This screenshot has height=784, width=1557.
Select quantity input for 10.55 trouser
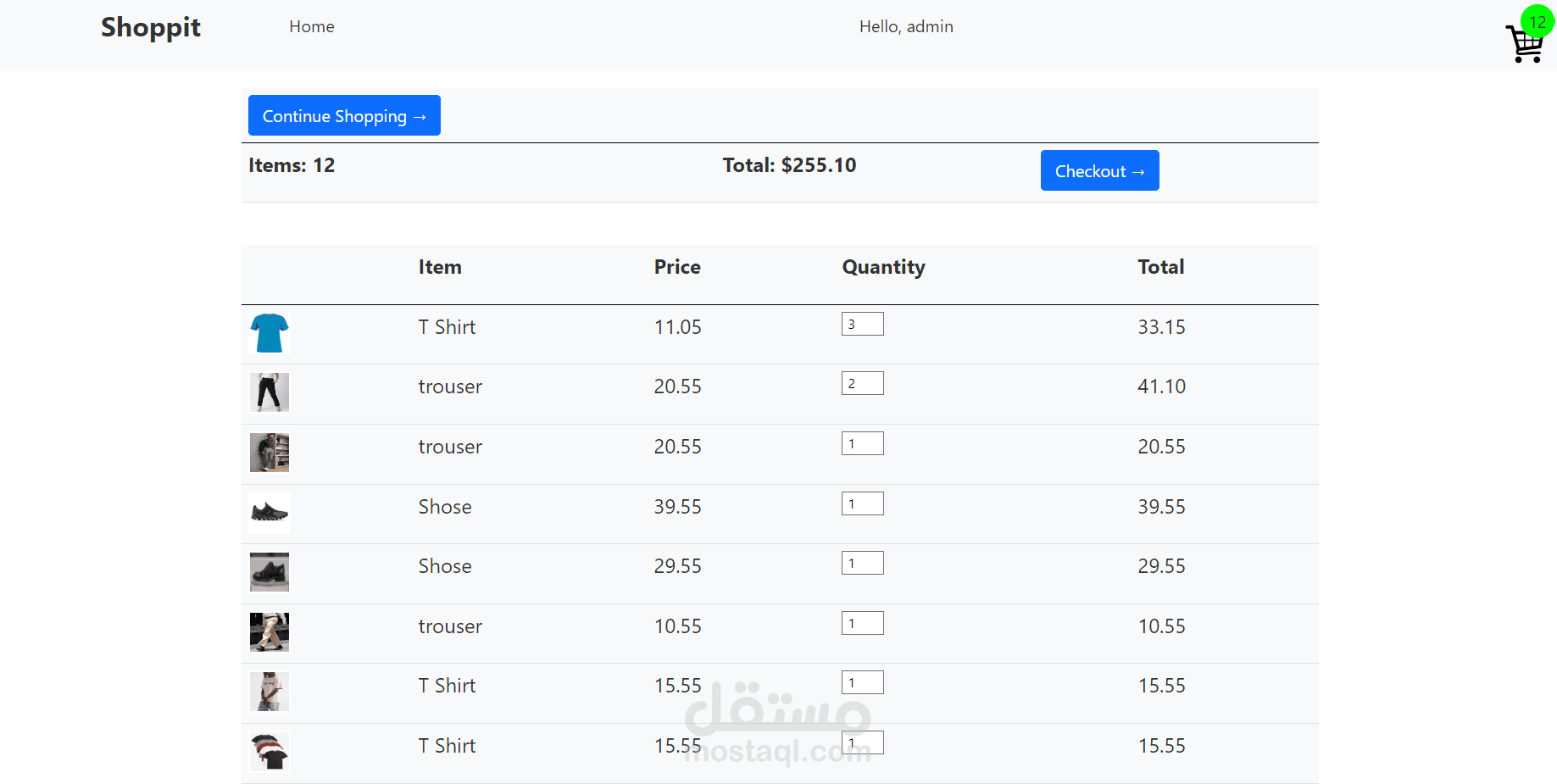pos(862,623)
